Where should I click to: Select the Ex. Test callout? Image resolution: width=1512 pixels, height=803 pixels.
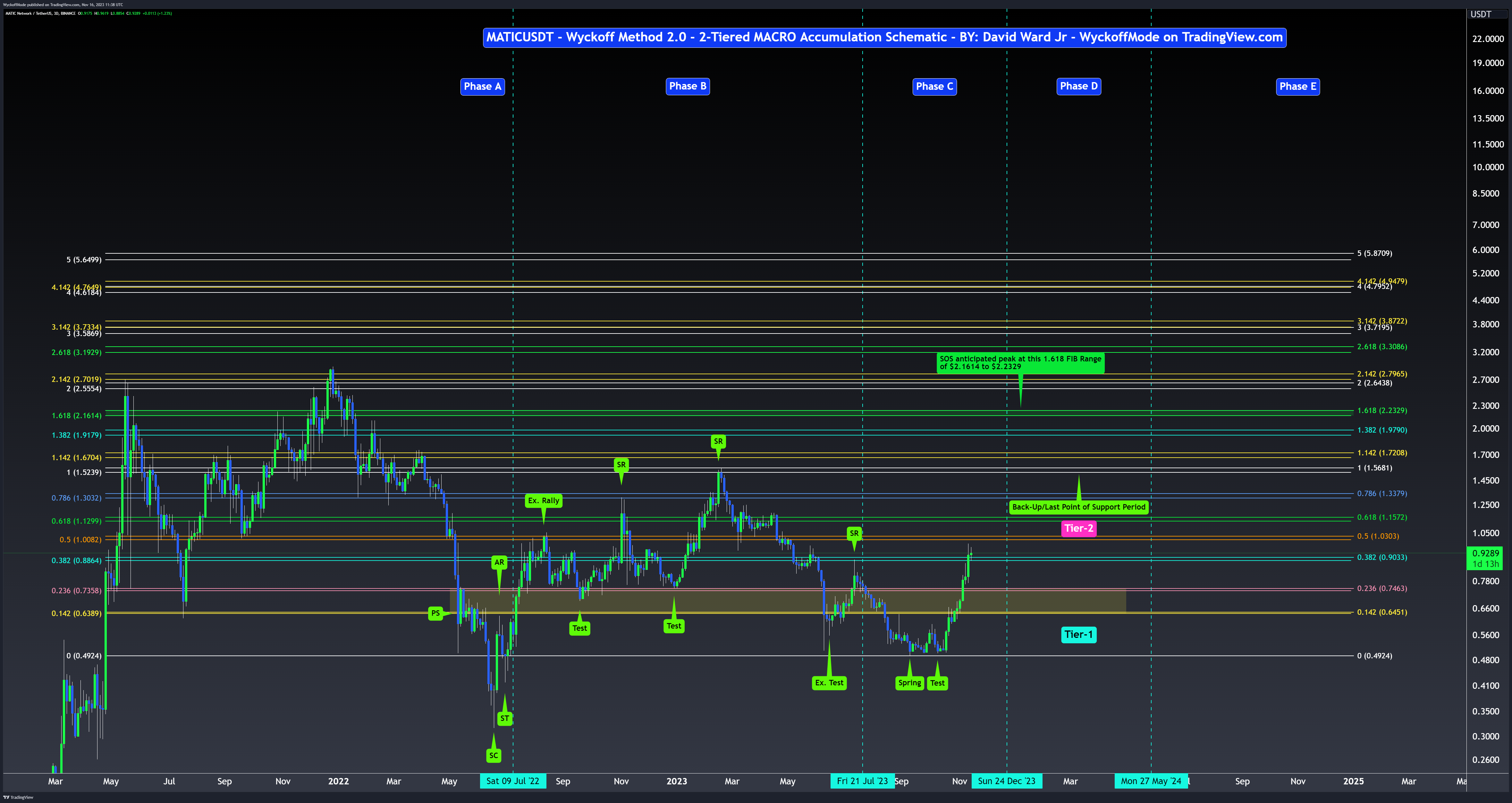829,683
